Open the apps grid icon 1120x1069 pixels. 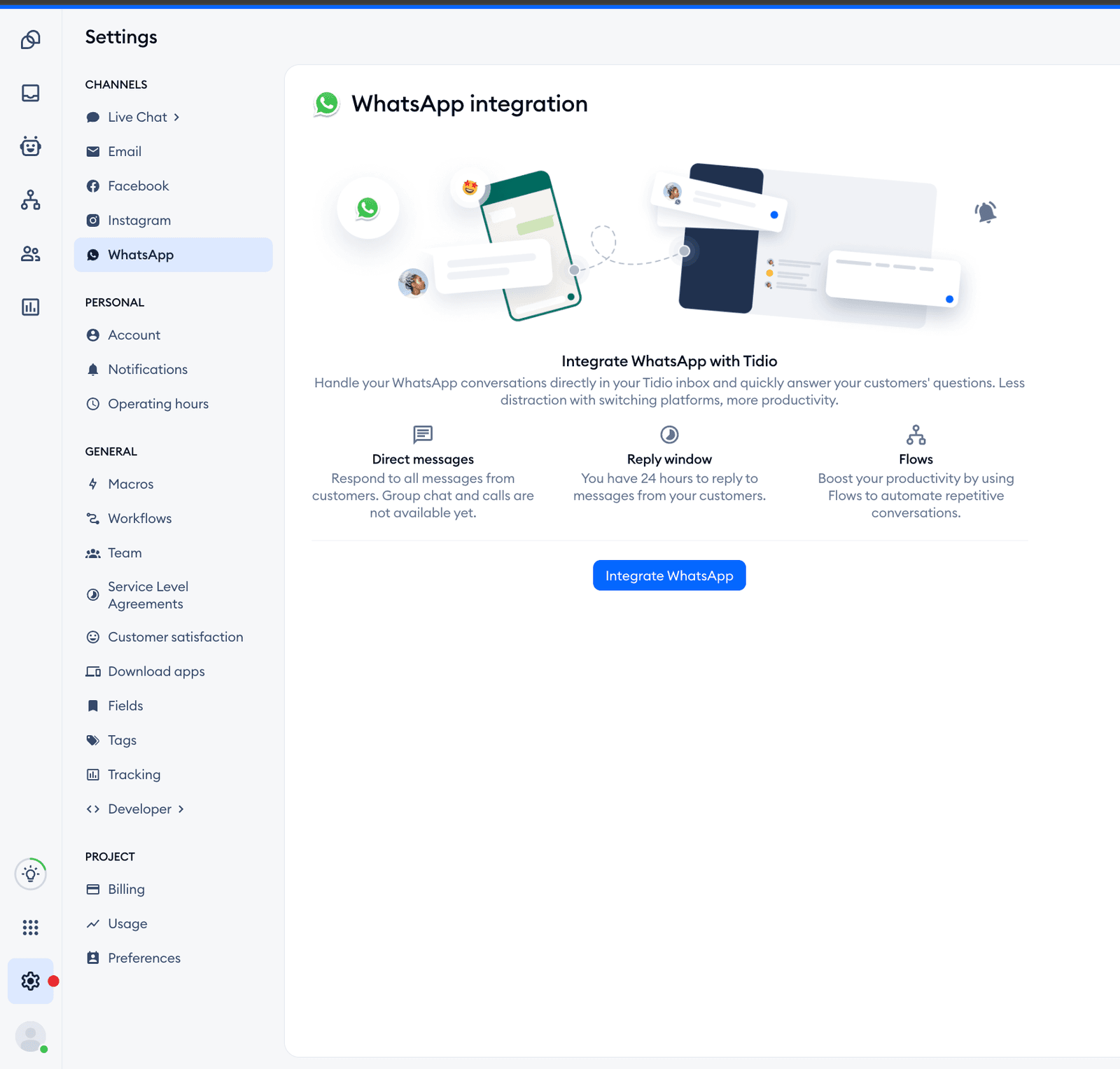[x=30, y=928]
